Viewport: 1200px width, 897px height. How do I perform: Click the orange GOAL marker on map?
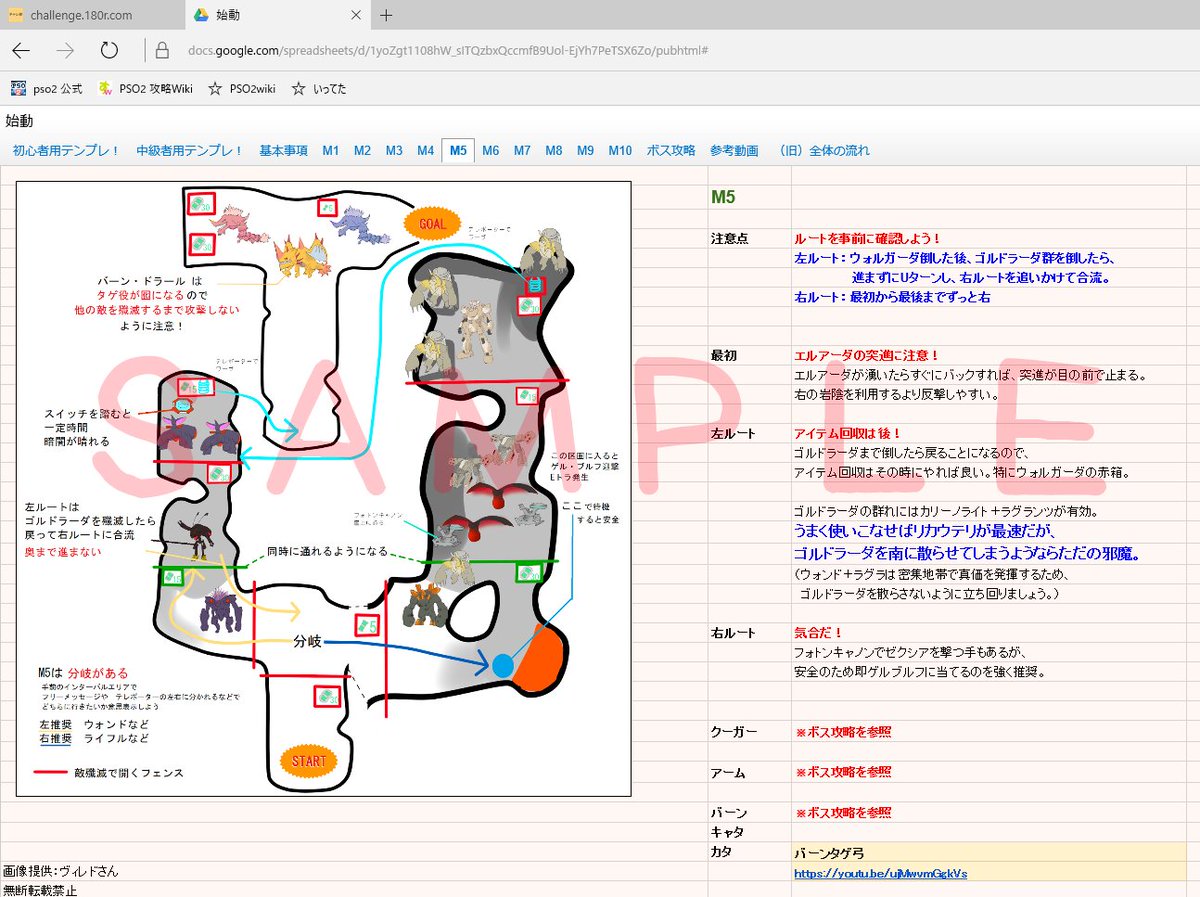point(433,224)
